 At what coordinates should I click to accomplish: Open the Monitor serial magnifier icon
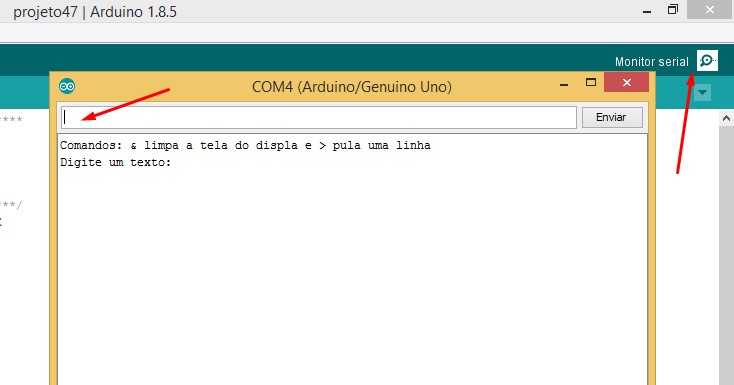coord(707,60)
